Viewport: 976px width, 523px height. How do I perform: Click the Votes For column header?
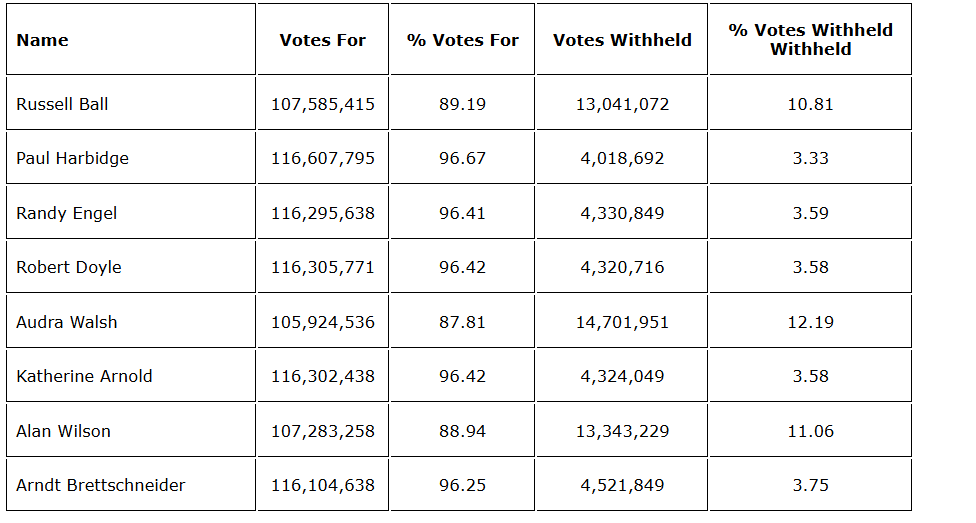point(322,40)
